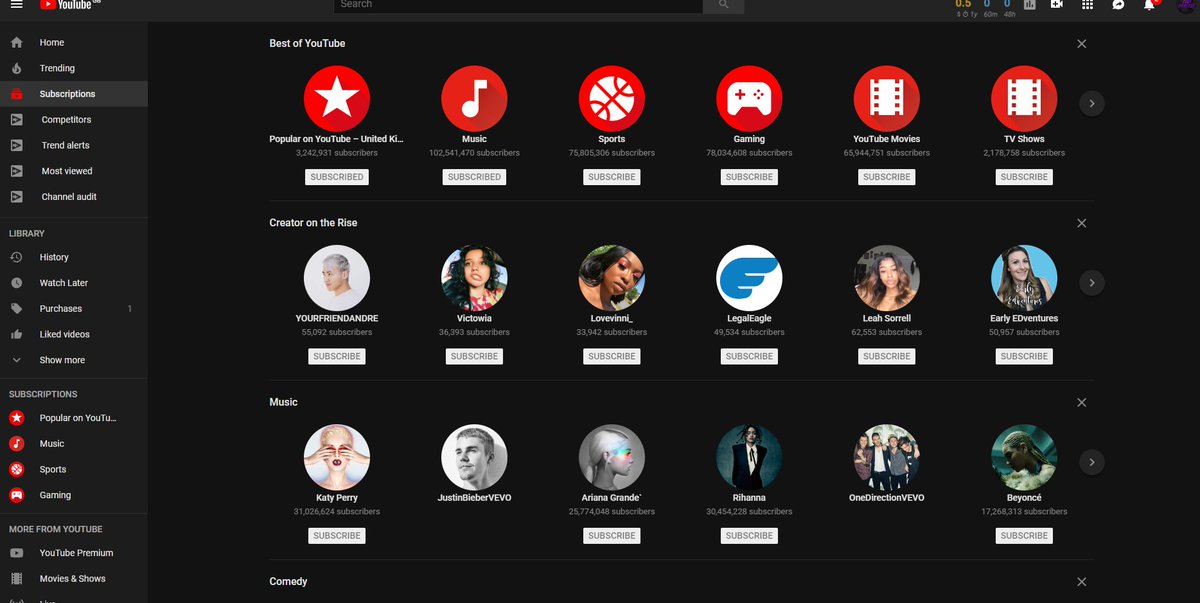Open the notifications bell

(1150, 5)
